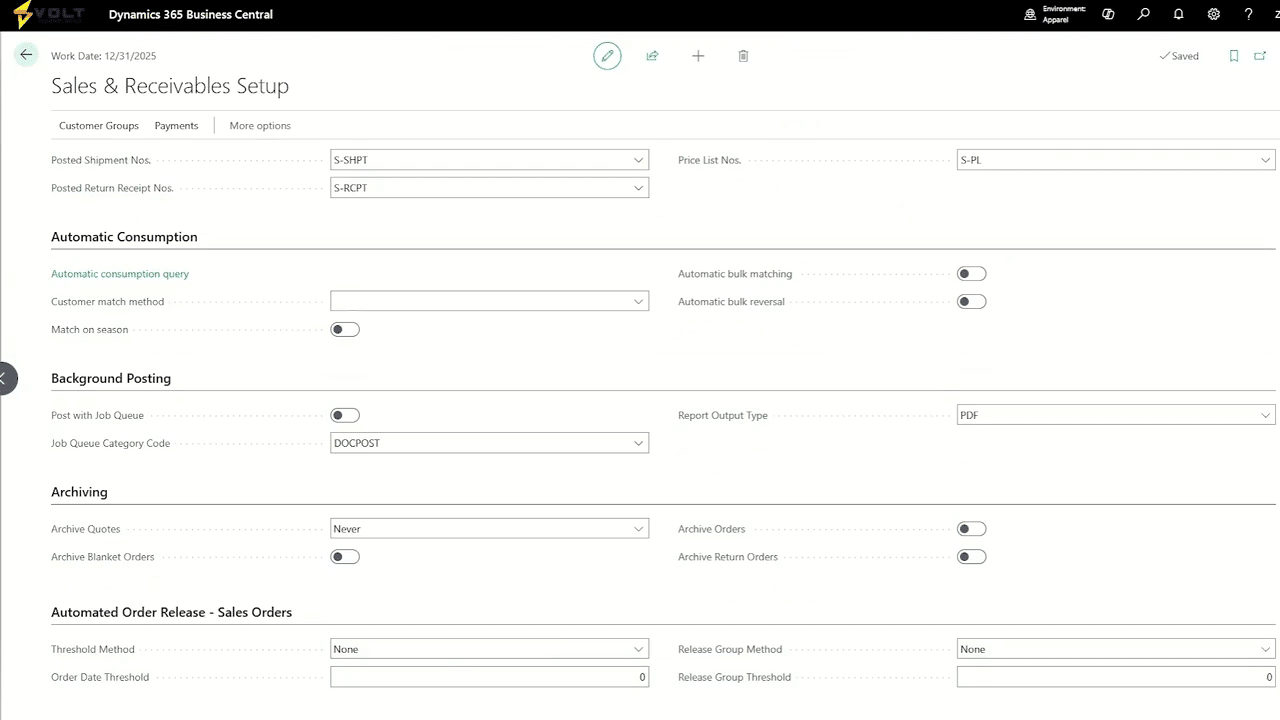Toggle Archive Return Orders switch
The width and height of the screenshot is (1280, 720).
972,556
